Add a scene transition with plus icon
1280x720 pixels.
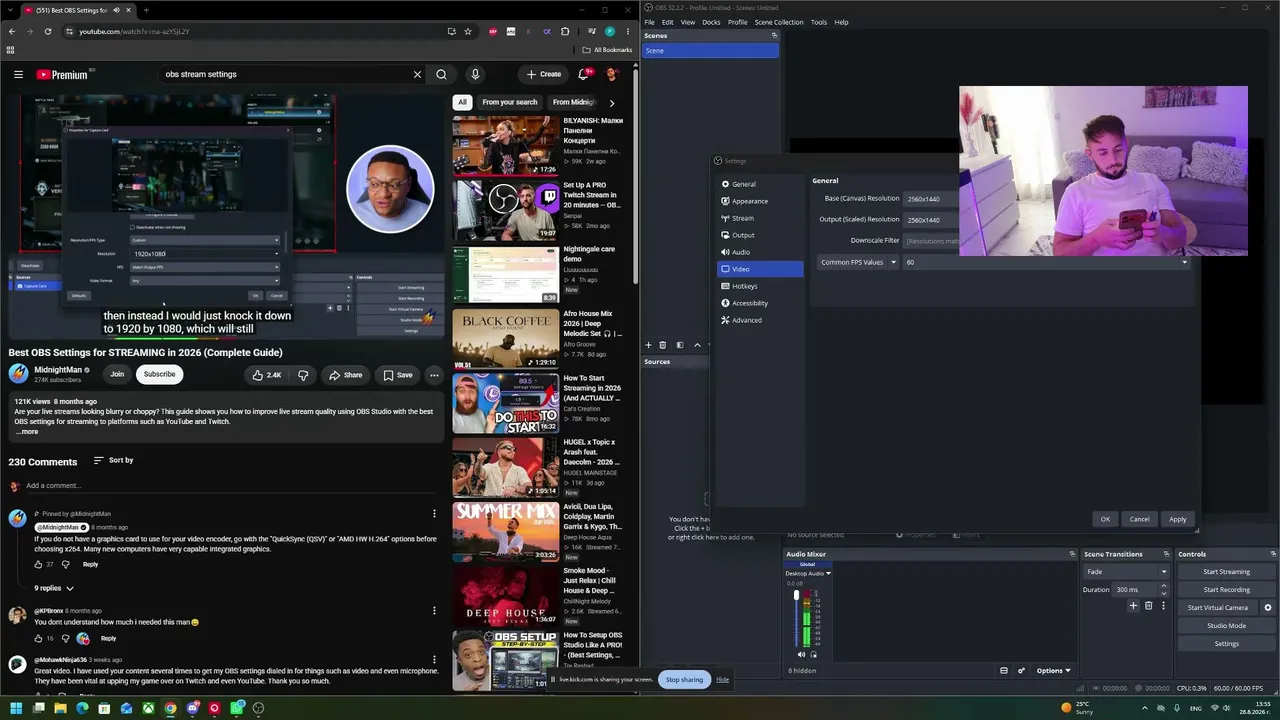(1133, 606)
